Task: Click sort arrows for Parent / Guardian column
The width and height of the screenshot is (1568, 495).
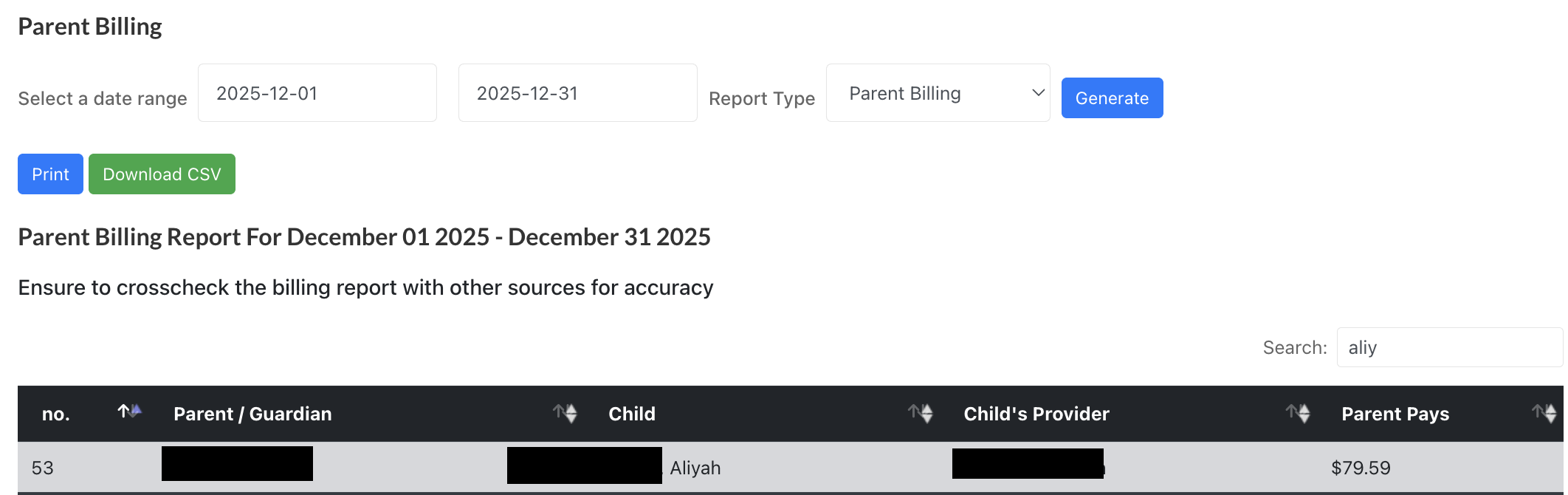Action: pyautogui.click(x=565, y=414)
